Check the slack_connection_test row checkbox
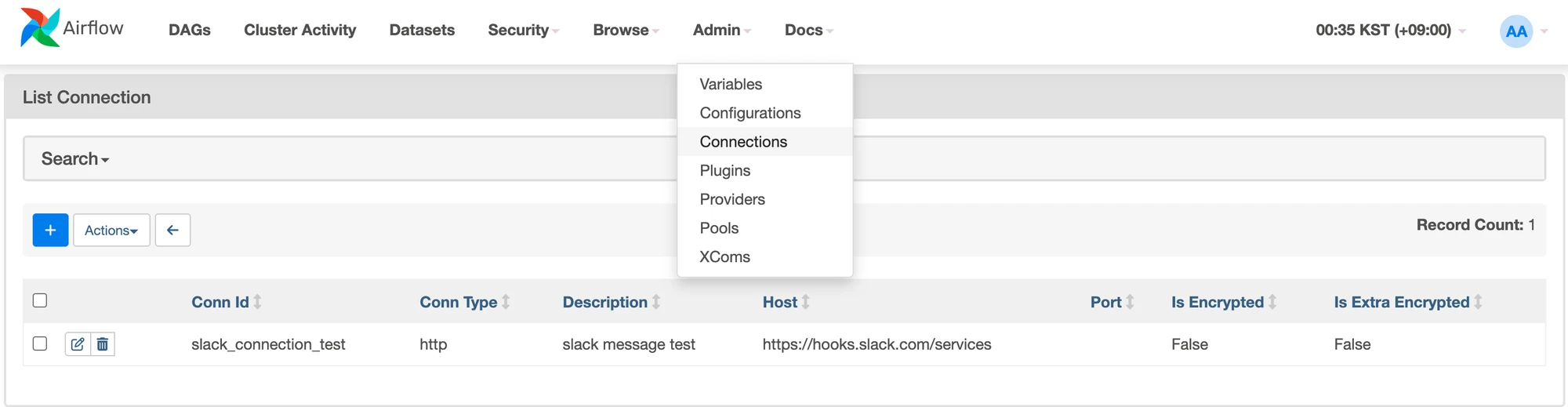The width and height of the screenshot is (1568, 407). [x=40, y=343]
